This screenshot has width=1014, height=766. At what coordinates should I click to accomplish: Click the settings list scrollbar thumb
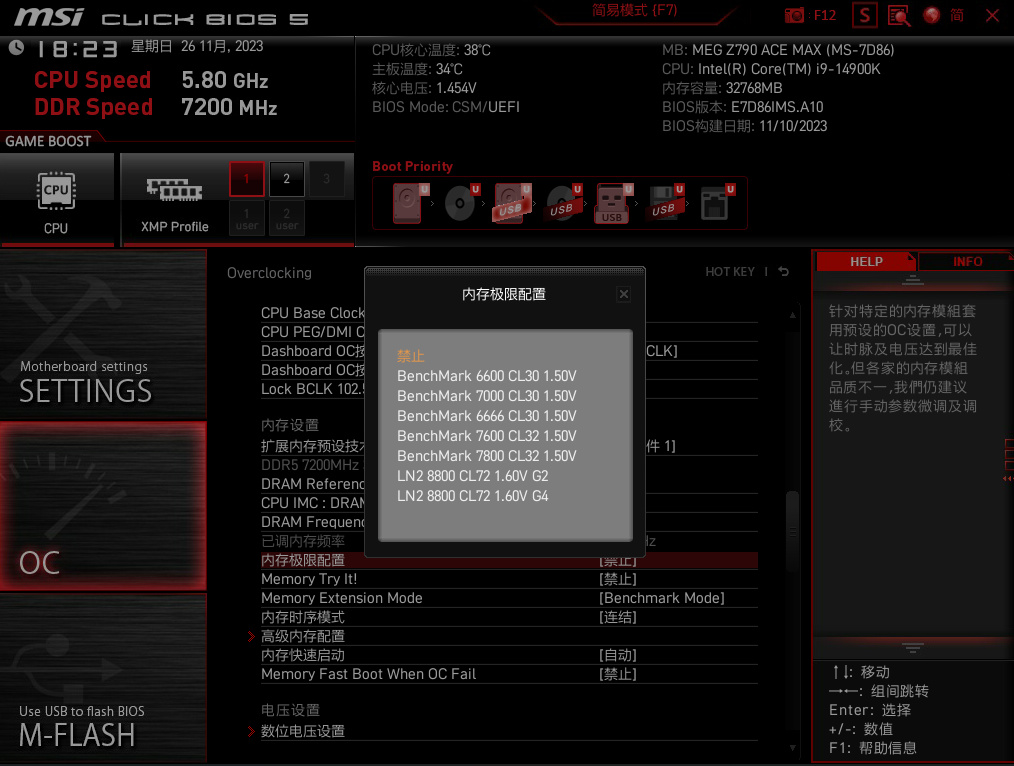point(792,531)
